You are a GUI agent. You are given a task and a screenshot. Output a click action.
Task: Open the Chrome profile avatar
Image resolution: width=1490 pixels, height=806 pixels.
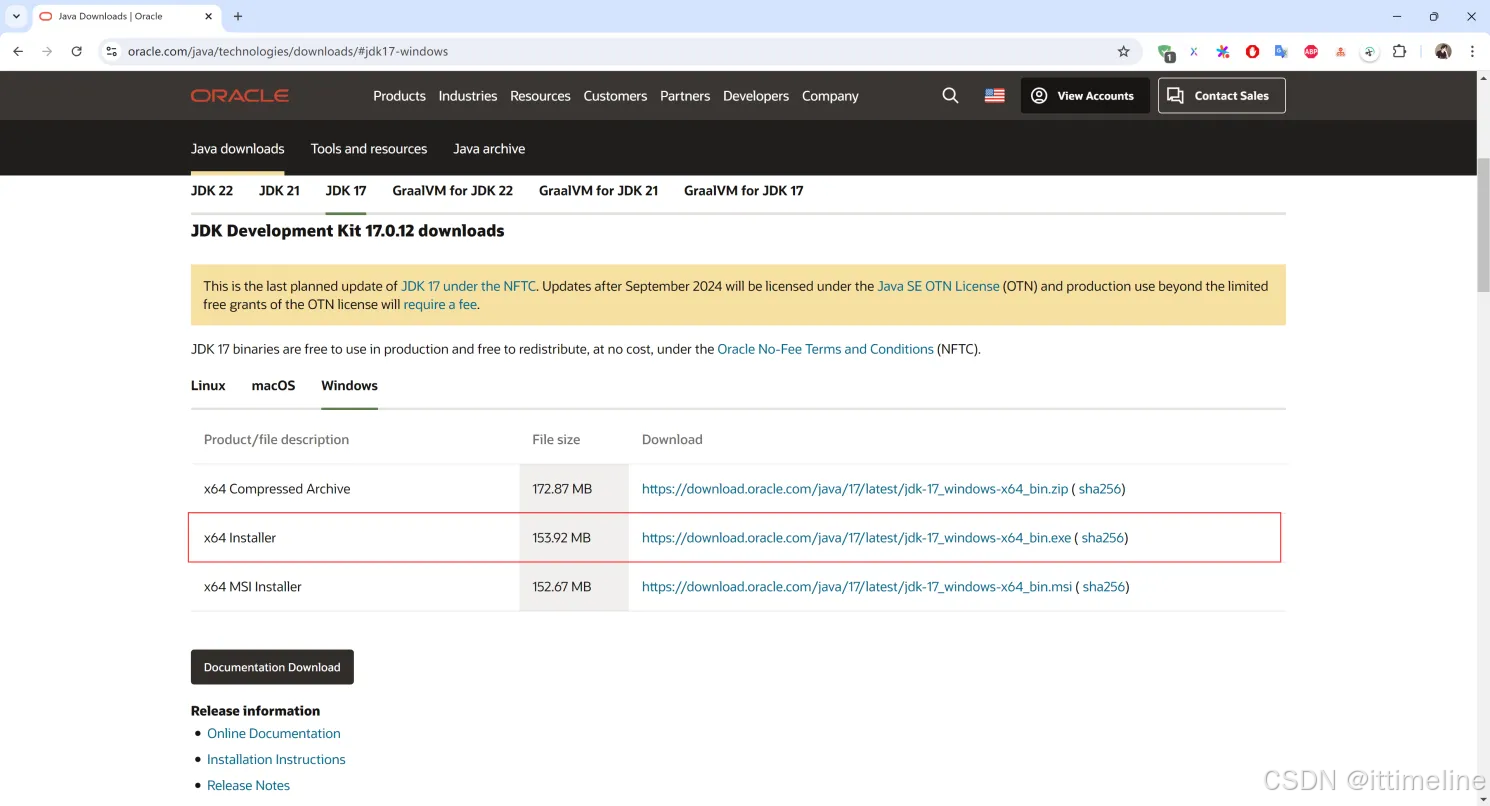(x=1443, y=51)
